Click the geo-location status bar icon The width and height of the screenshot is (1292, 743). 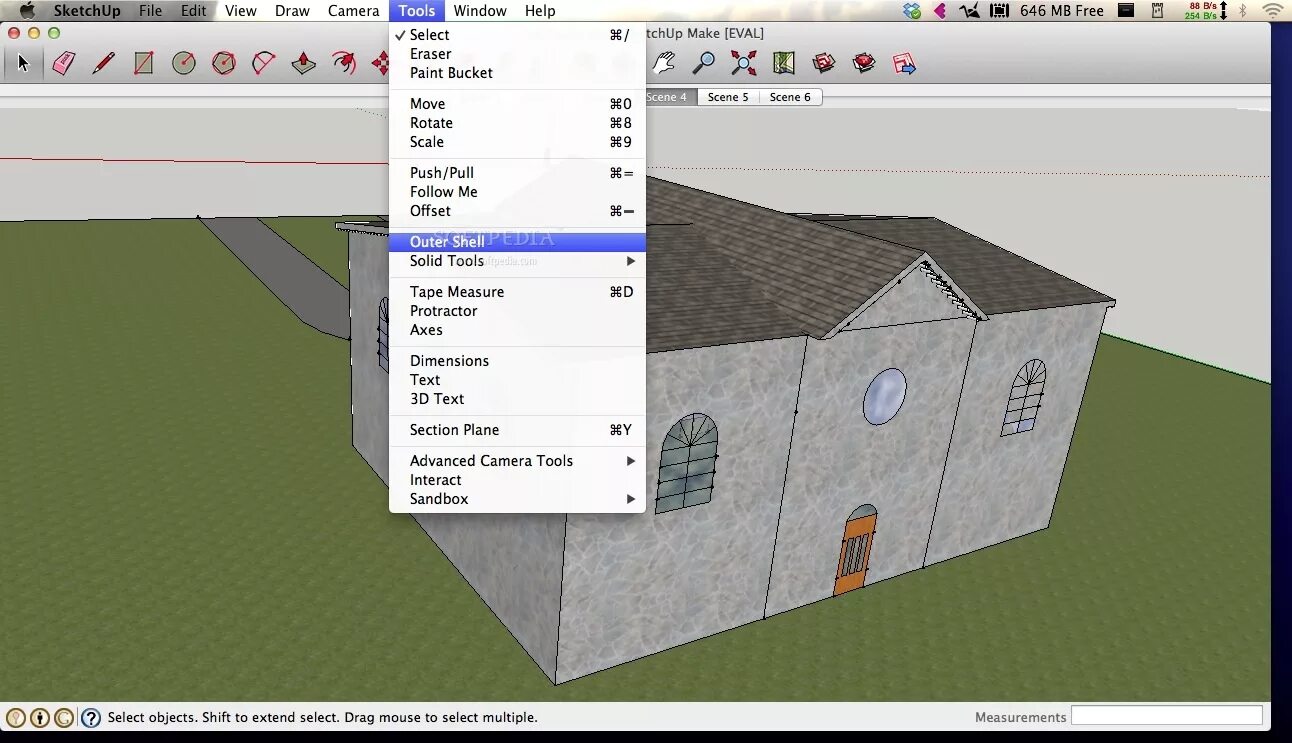15,717
